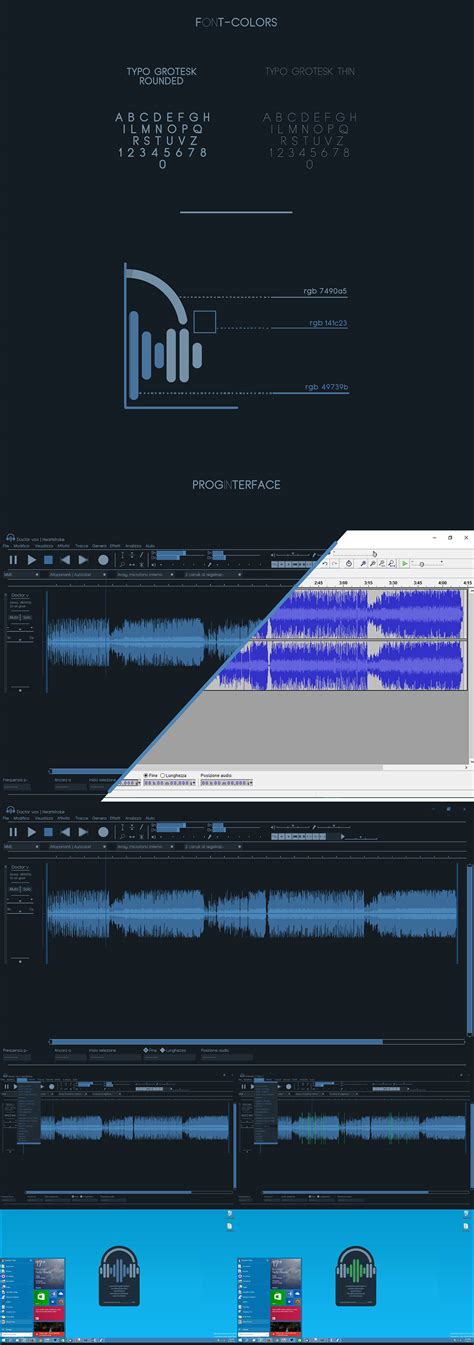Skip to start in the full dark mockup
Viewport: 474px width, 1345px height.
[x=66, y=831]
